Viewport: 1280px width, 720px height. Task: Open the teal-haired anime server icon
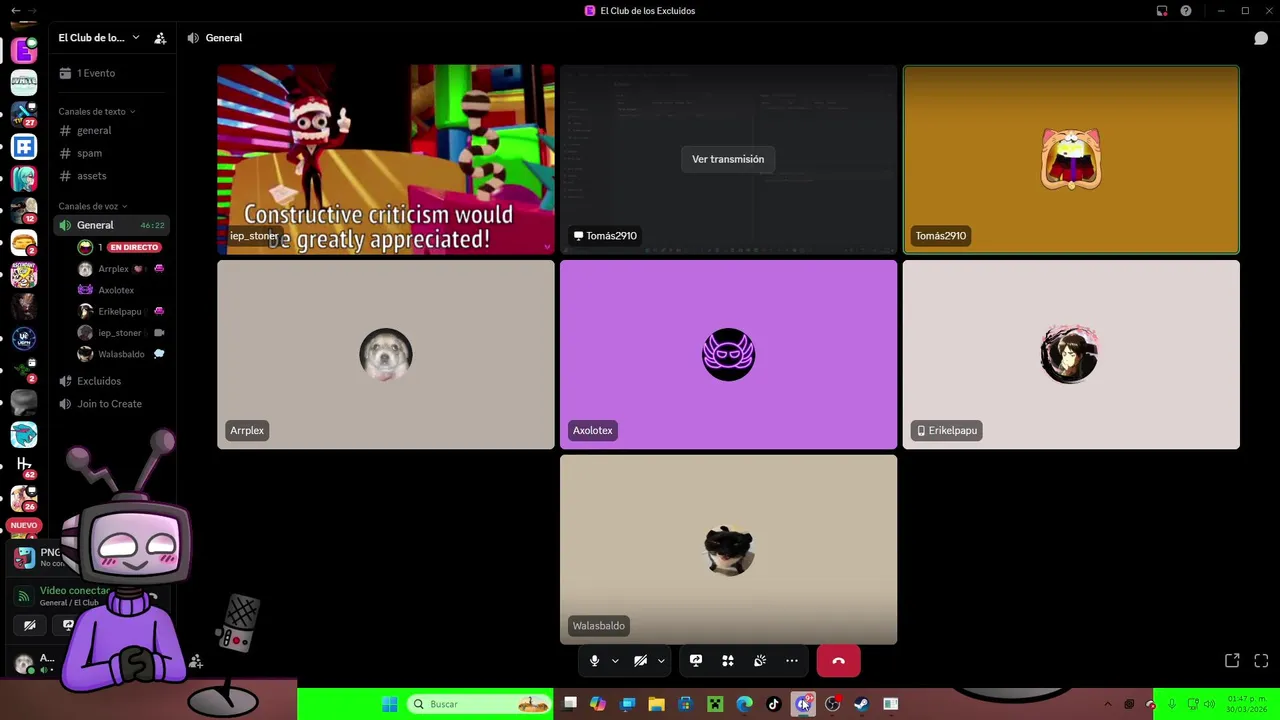coord(24,179)
